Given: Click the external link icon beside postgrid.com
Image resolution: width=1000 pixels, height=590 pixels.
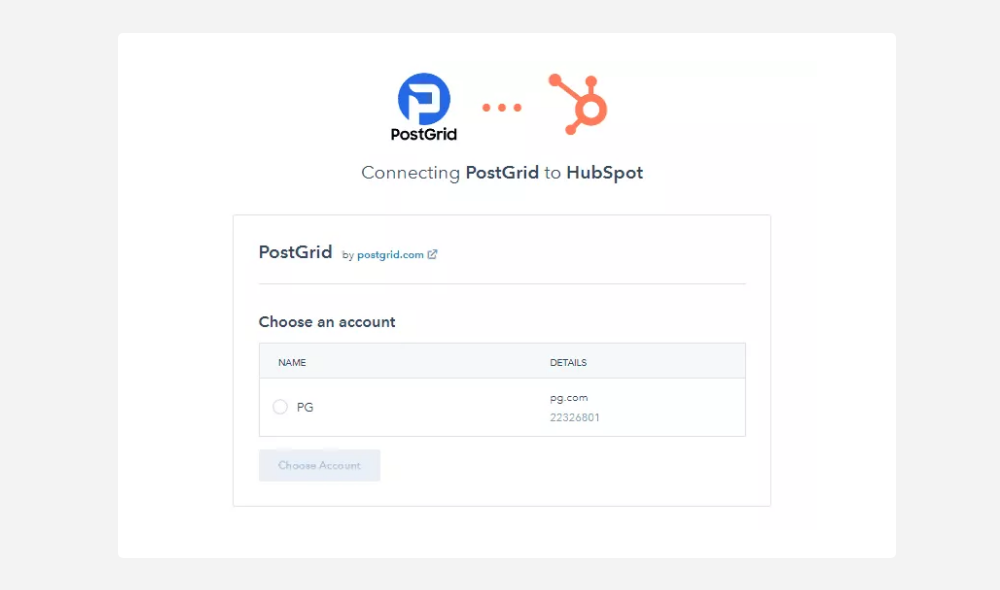Looking at the screenshot, I should pos(433,254).
